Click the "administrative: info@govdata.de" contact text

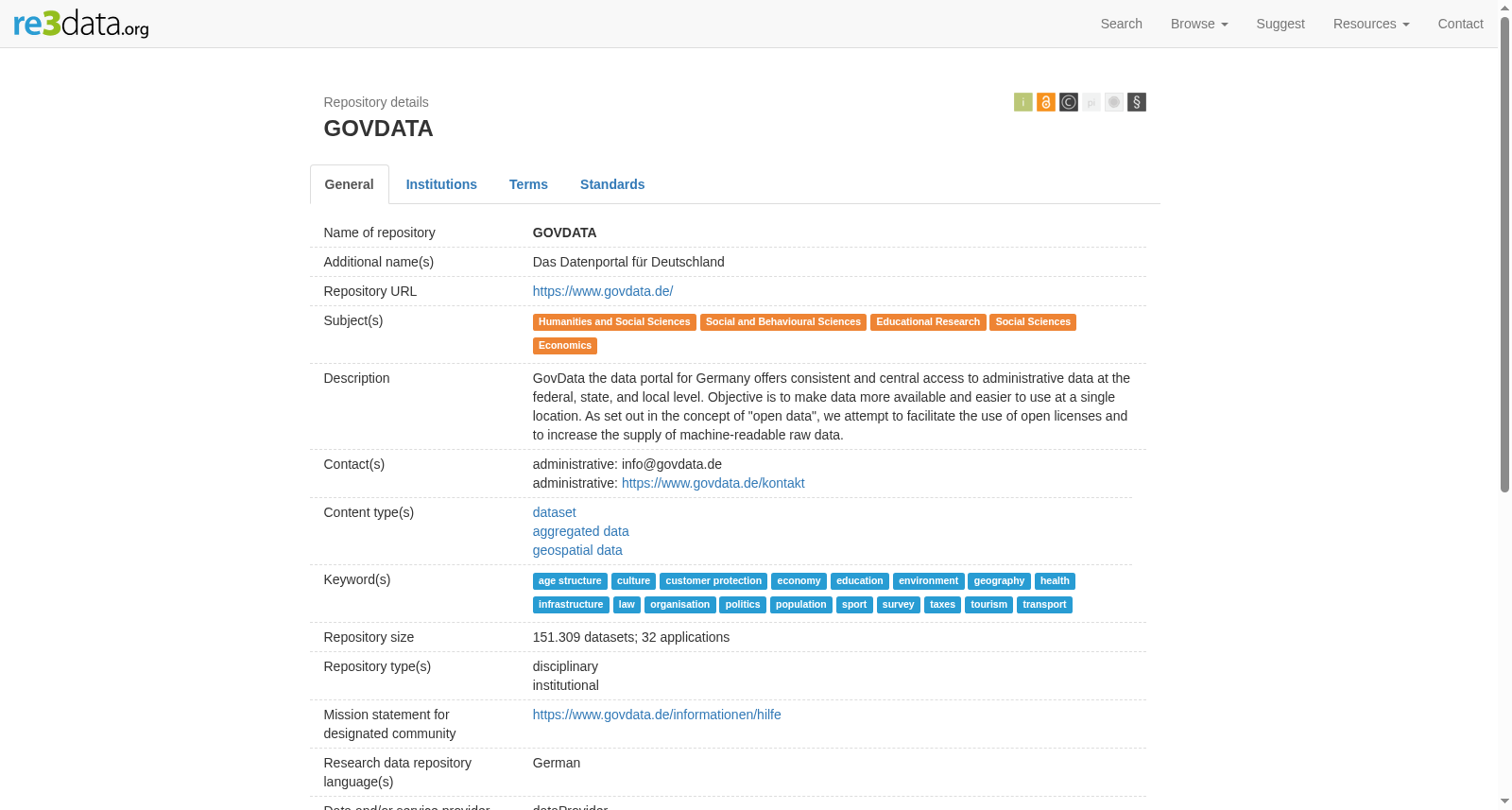(627, 464)
